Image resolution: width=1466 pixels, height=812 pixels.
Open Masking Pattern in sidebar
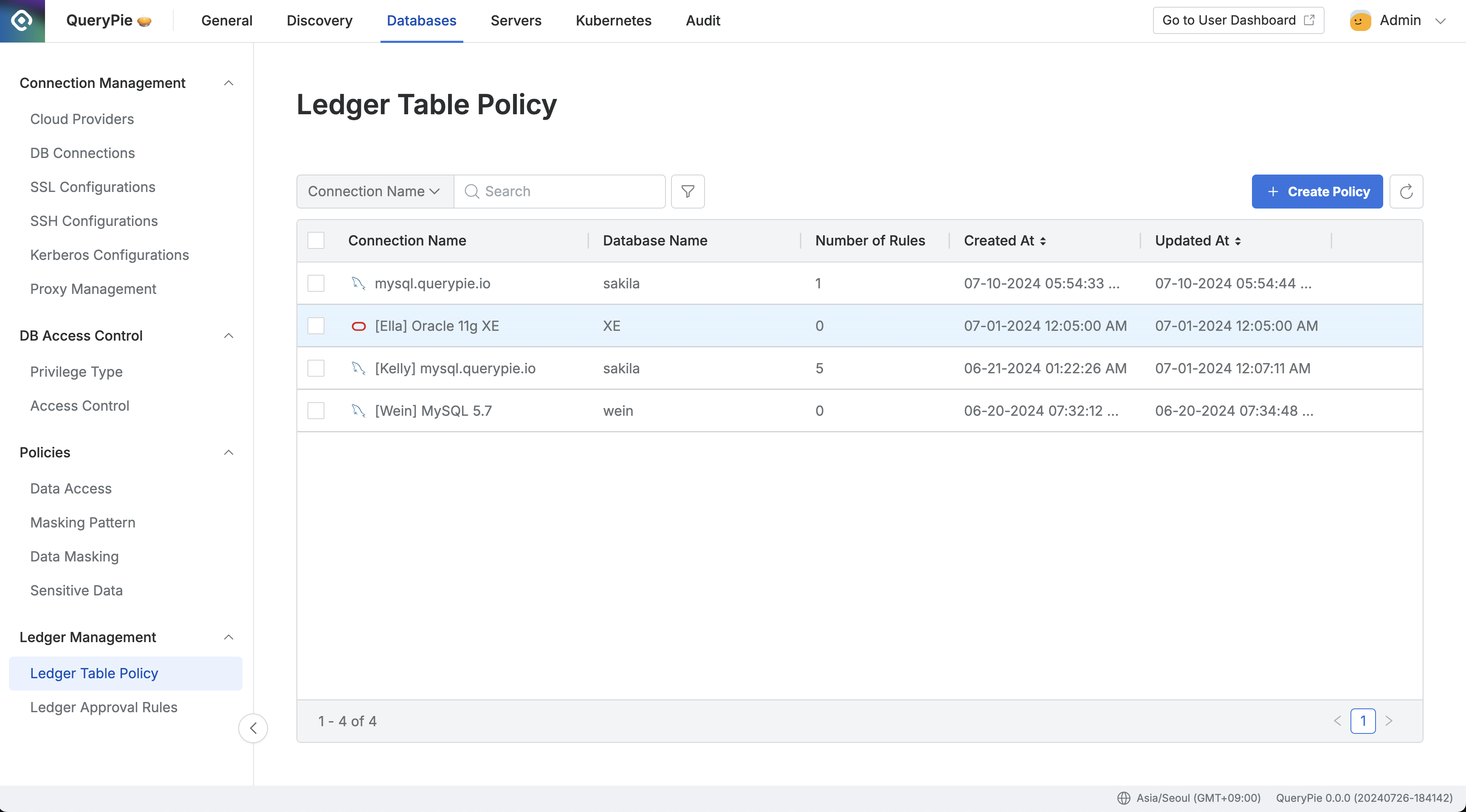[82, 522]
